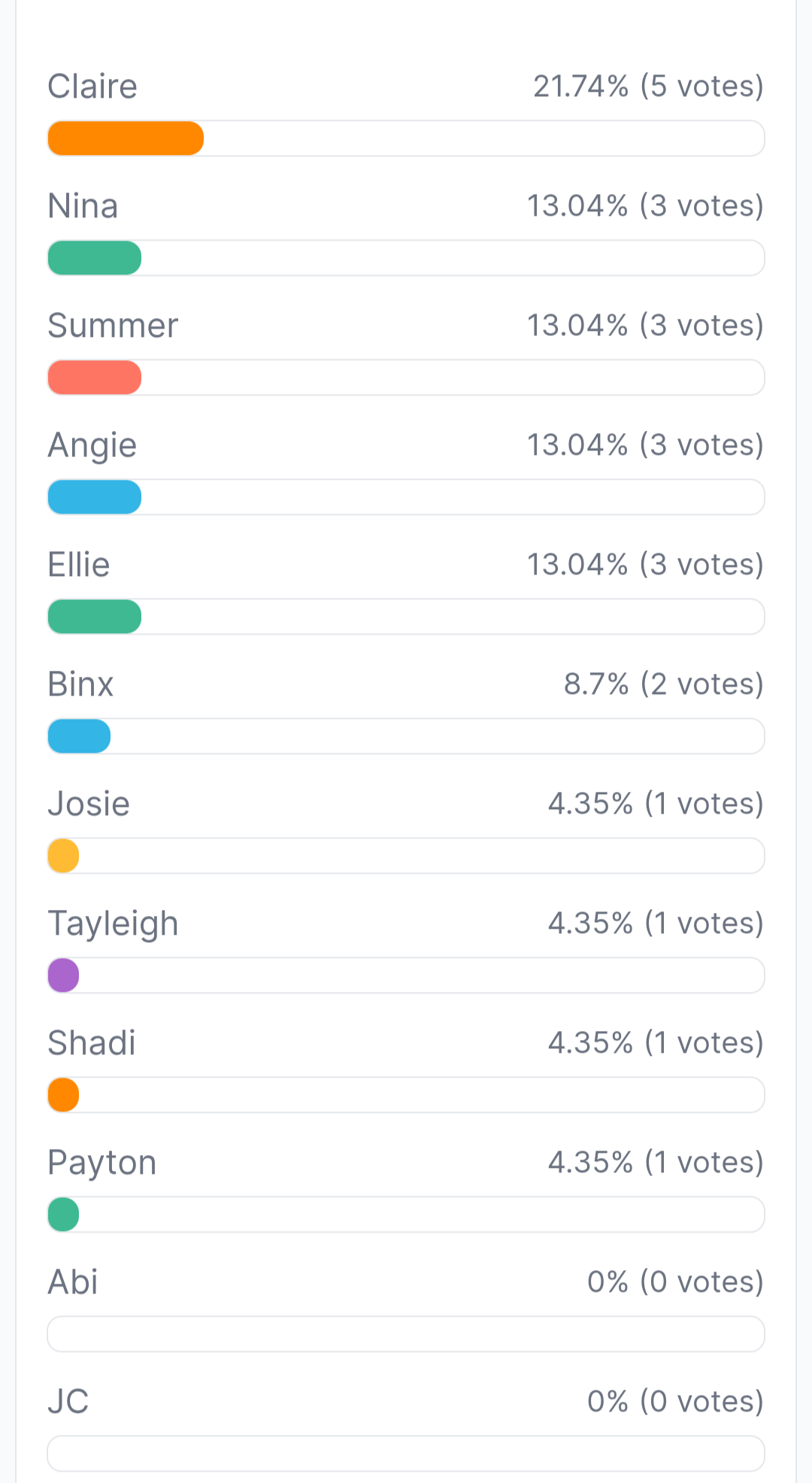Click Angie's blue progress bar
812x1483 pixels.
[x=95, y=497]
